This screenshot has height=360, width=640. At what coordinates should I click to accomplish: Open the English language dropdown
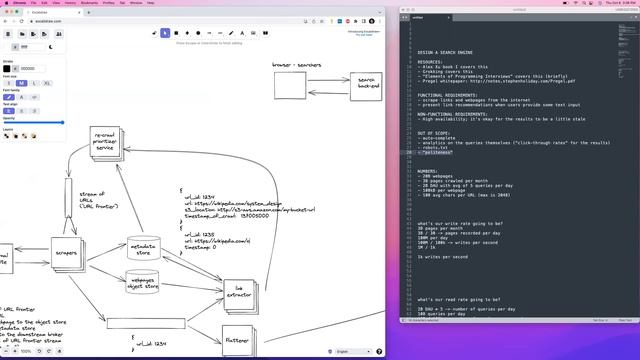pos(353,351)
